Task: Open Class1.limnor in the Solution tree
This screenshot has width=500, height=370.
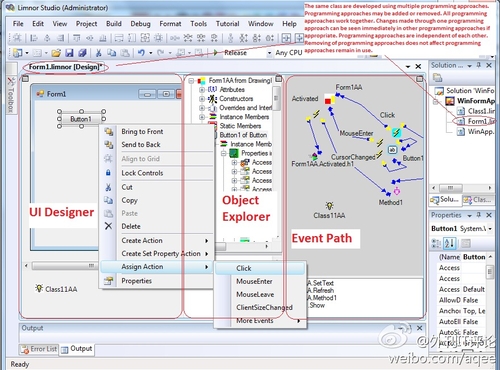Action: point(477,111)
